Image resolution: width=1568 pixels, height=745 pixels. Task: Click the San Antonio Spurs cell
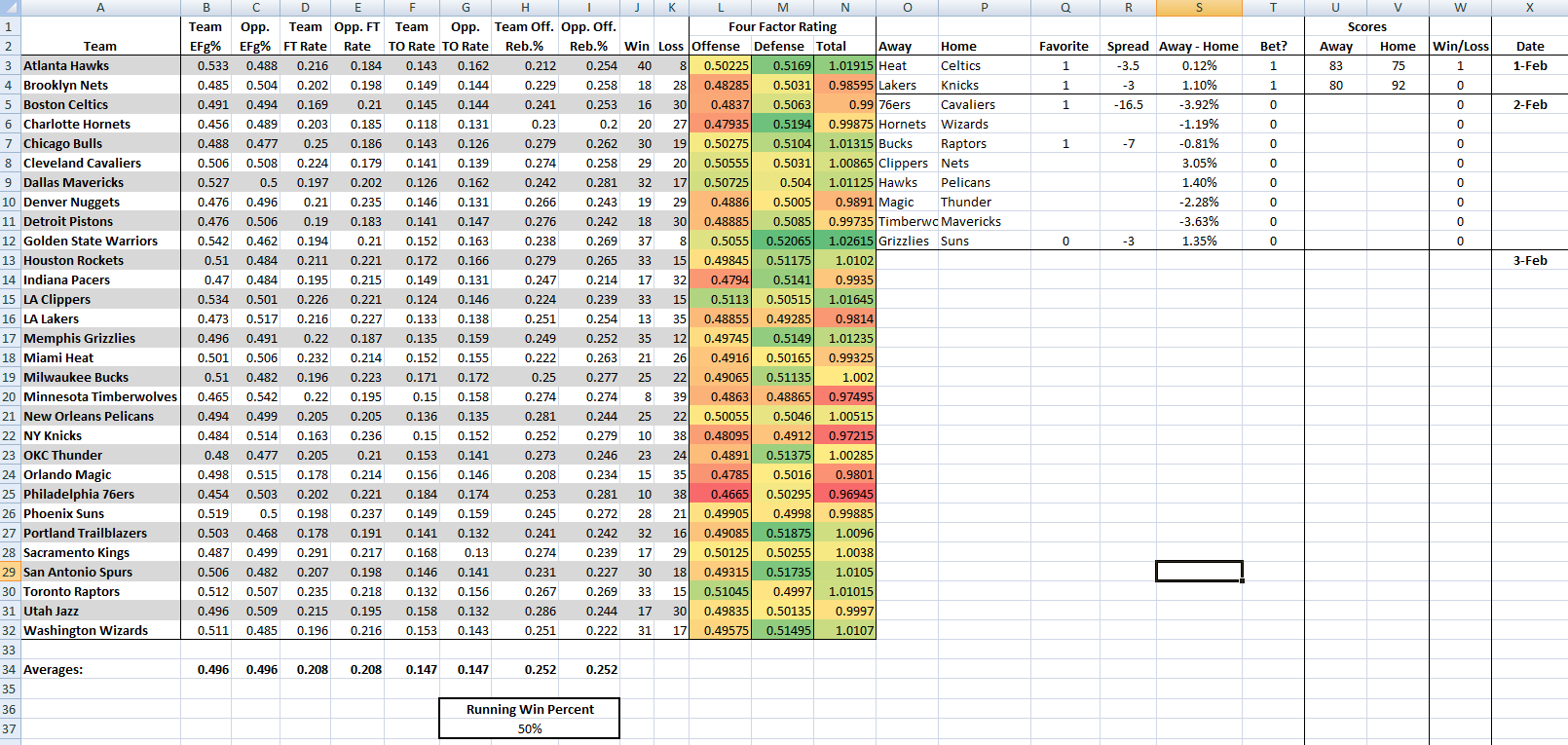coord(100,572)
